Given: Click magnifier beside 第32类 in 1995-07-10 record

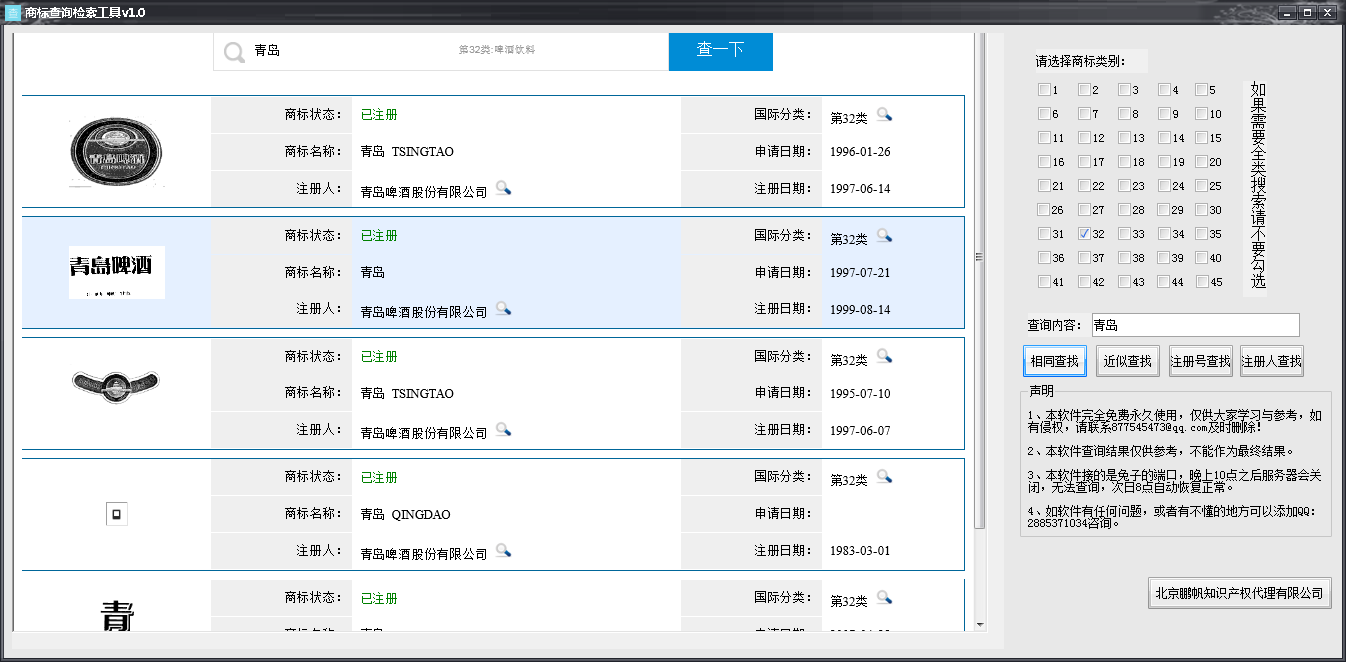Looking at the screenshot, I should coord(884,357).
